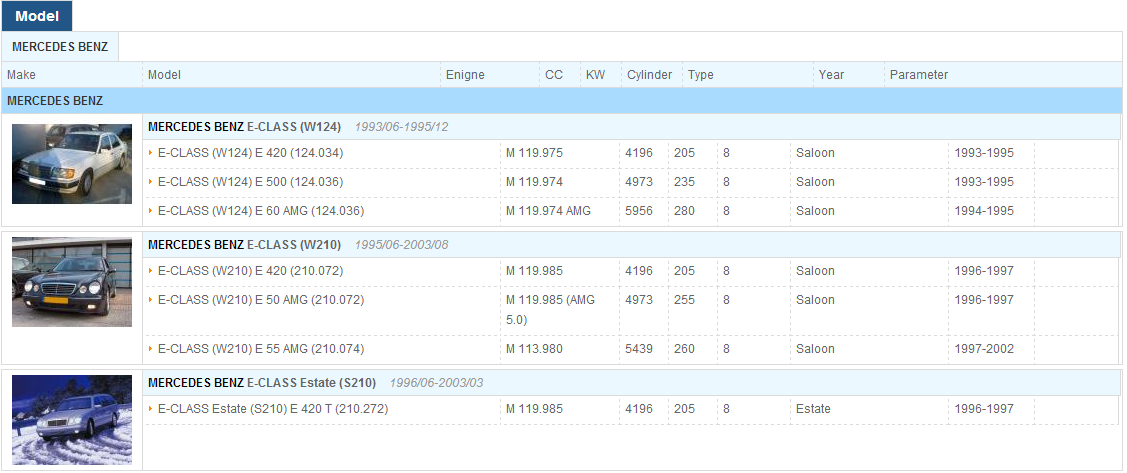Click the 5956 CC value

point(640,211)
